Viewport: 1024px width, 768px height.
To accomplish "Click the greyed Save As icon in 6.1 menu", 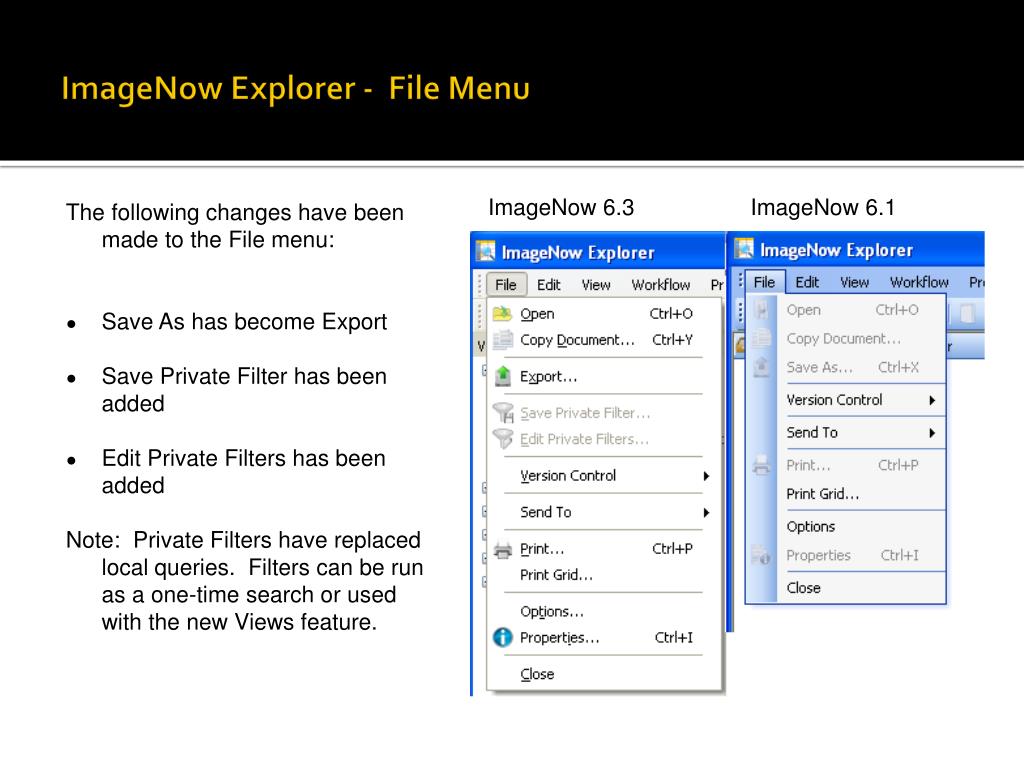I will coord(761,367).
